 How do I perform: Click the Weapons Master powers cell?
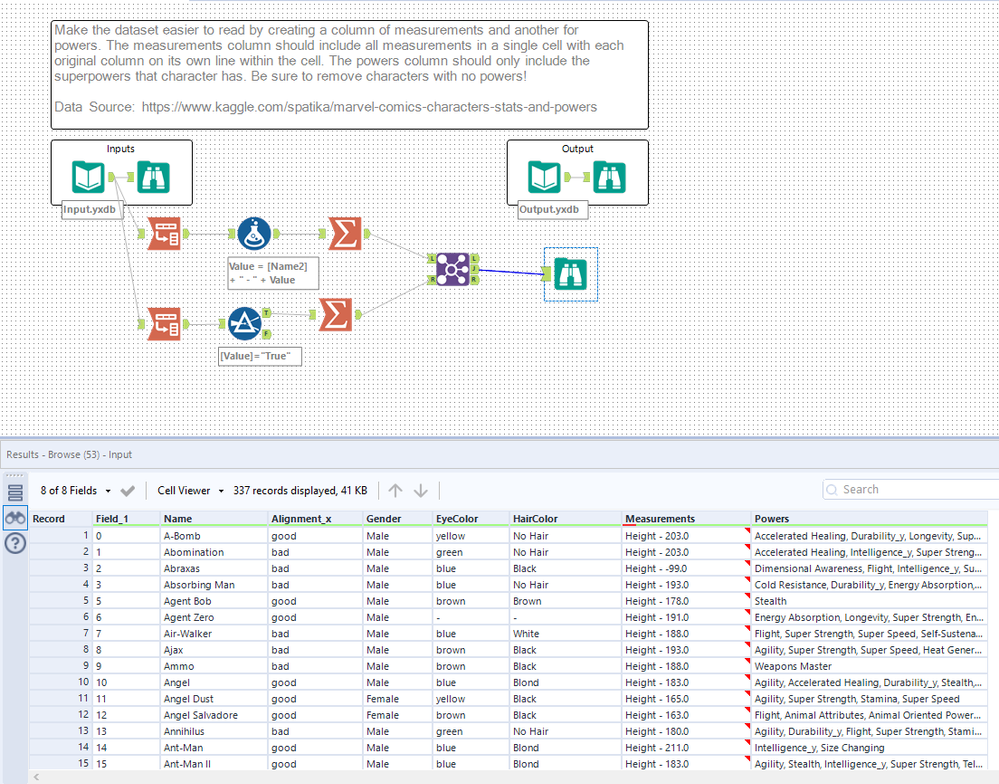click(869, 666)
